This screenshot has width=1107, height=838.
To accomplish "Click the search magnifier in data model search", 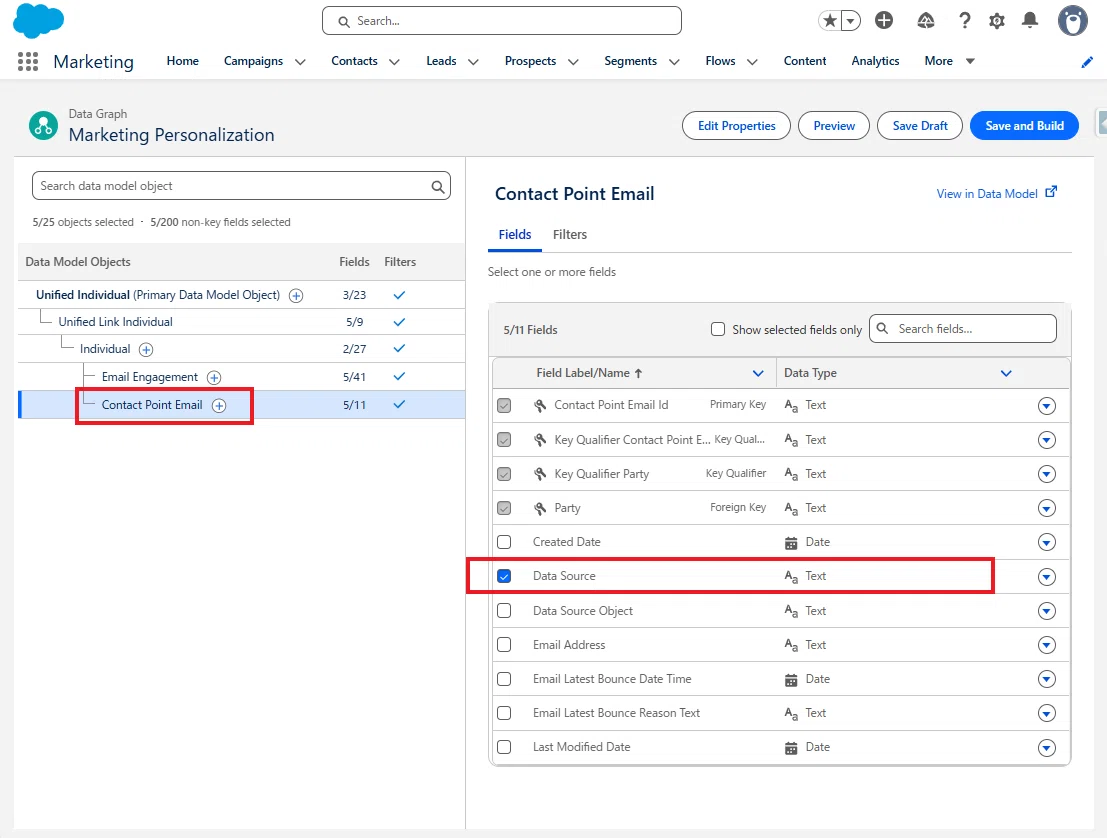I will pyautogui.click(x=438, y=186).
